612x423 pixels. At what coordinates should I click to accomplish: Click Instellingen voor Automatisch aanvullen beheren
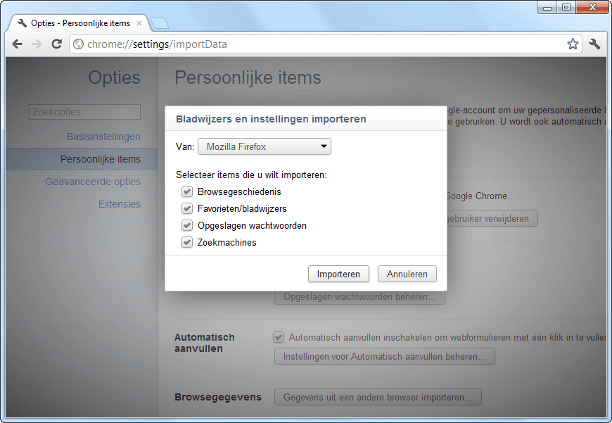pyautogui.click(x=384, y=357)
